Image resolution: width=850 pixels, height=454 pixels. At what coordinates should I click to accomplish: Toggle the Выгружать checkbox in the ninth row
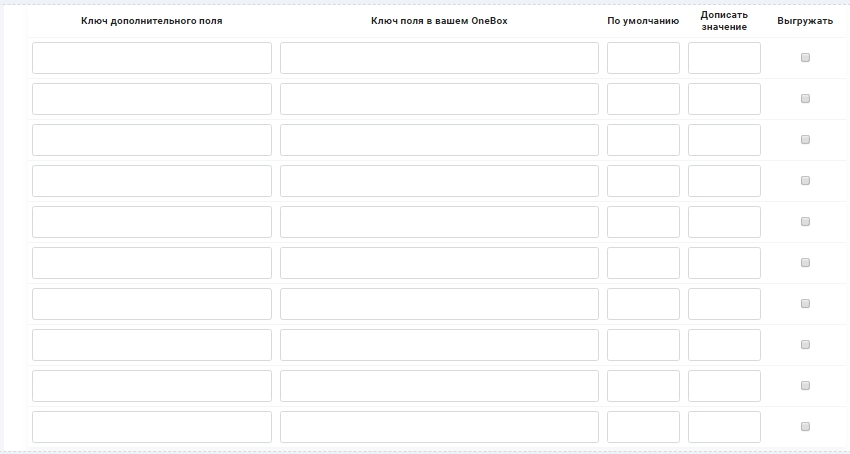805,385
